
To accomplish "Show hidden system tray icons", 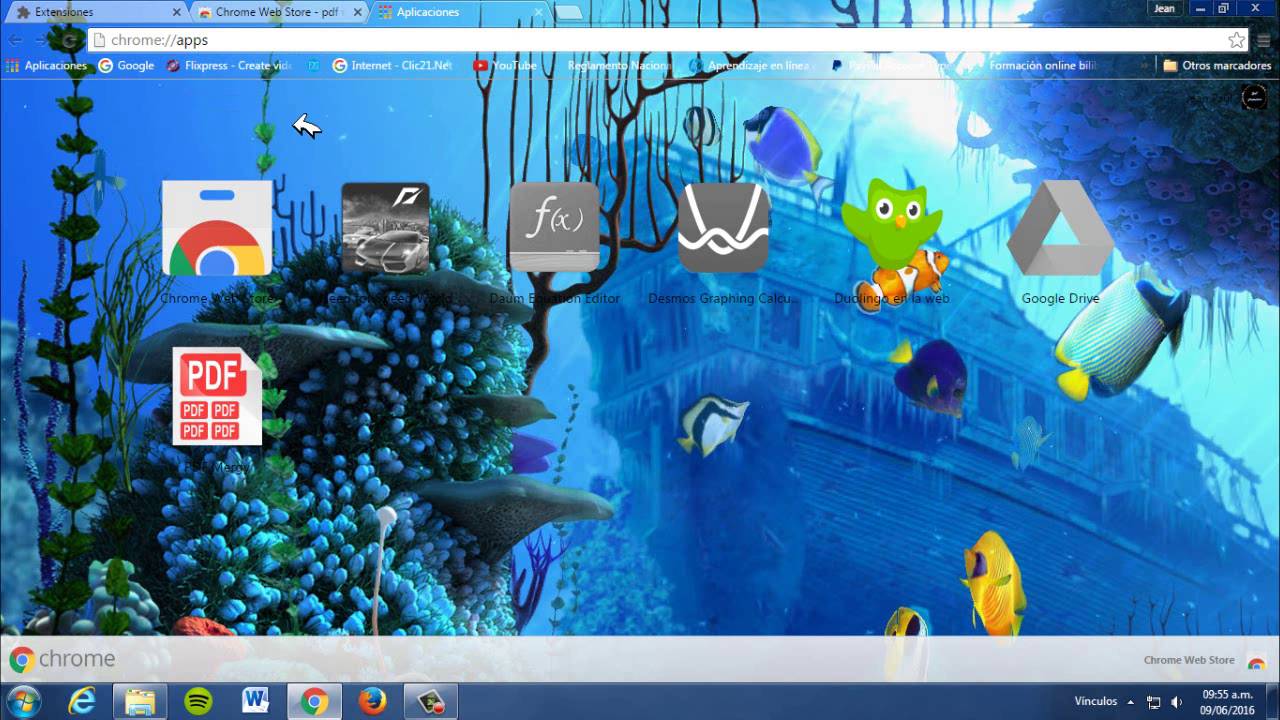I will pos(1131,702).
